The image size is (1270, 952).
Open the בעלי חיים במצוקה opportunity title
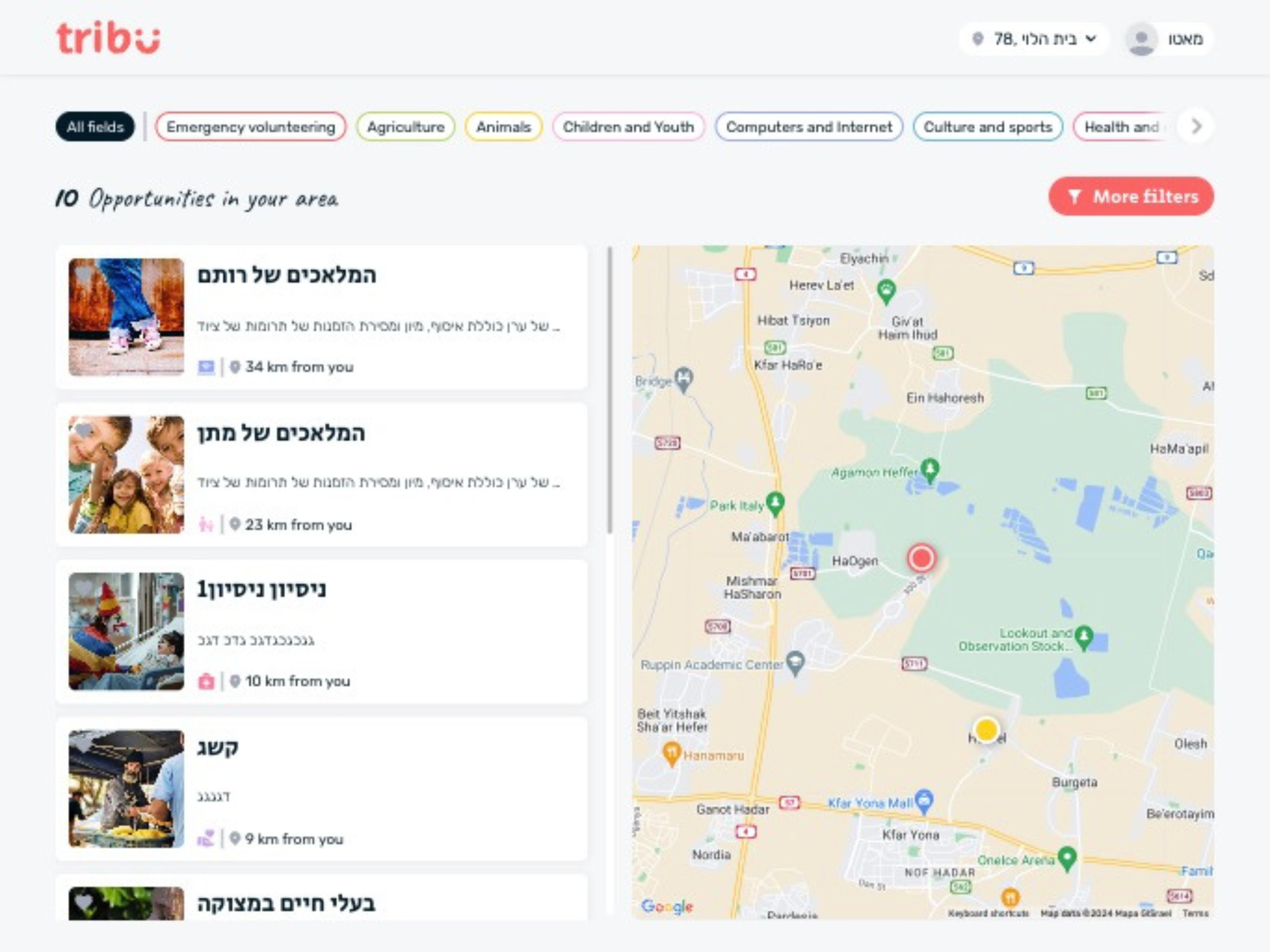pos(286,904)
